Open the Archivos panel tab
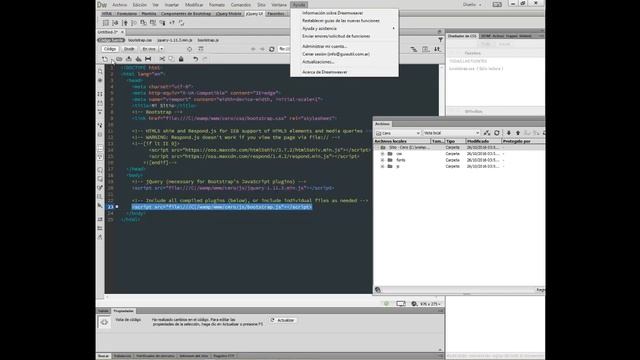This screenshot has width=640, height=360. (382, 124)
